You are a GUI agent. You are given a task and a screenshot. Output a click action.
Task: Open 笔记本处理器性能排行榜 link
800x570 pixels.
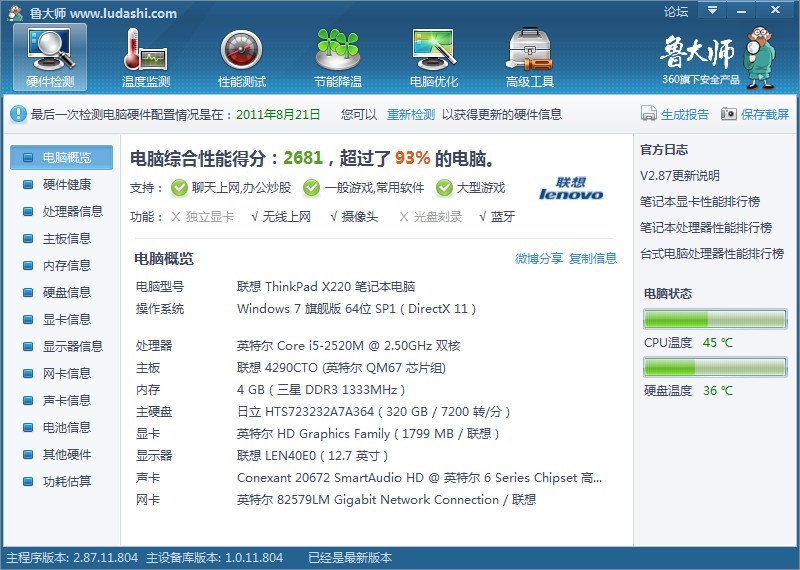706,228
